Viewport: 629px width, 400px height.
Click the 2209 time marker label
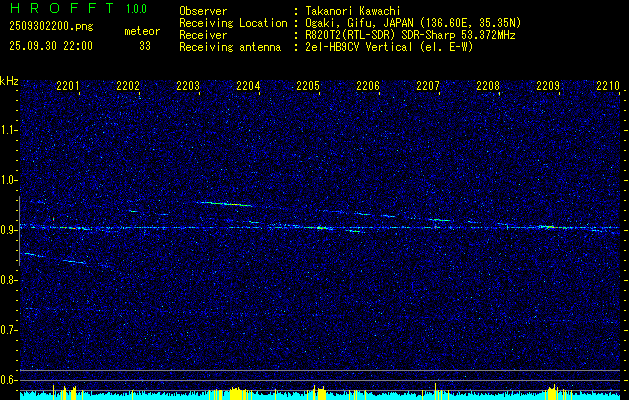click(548, 86)
